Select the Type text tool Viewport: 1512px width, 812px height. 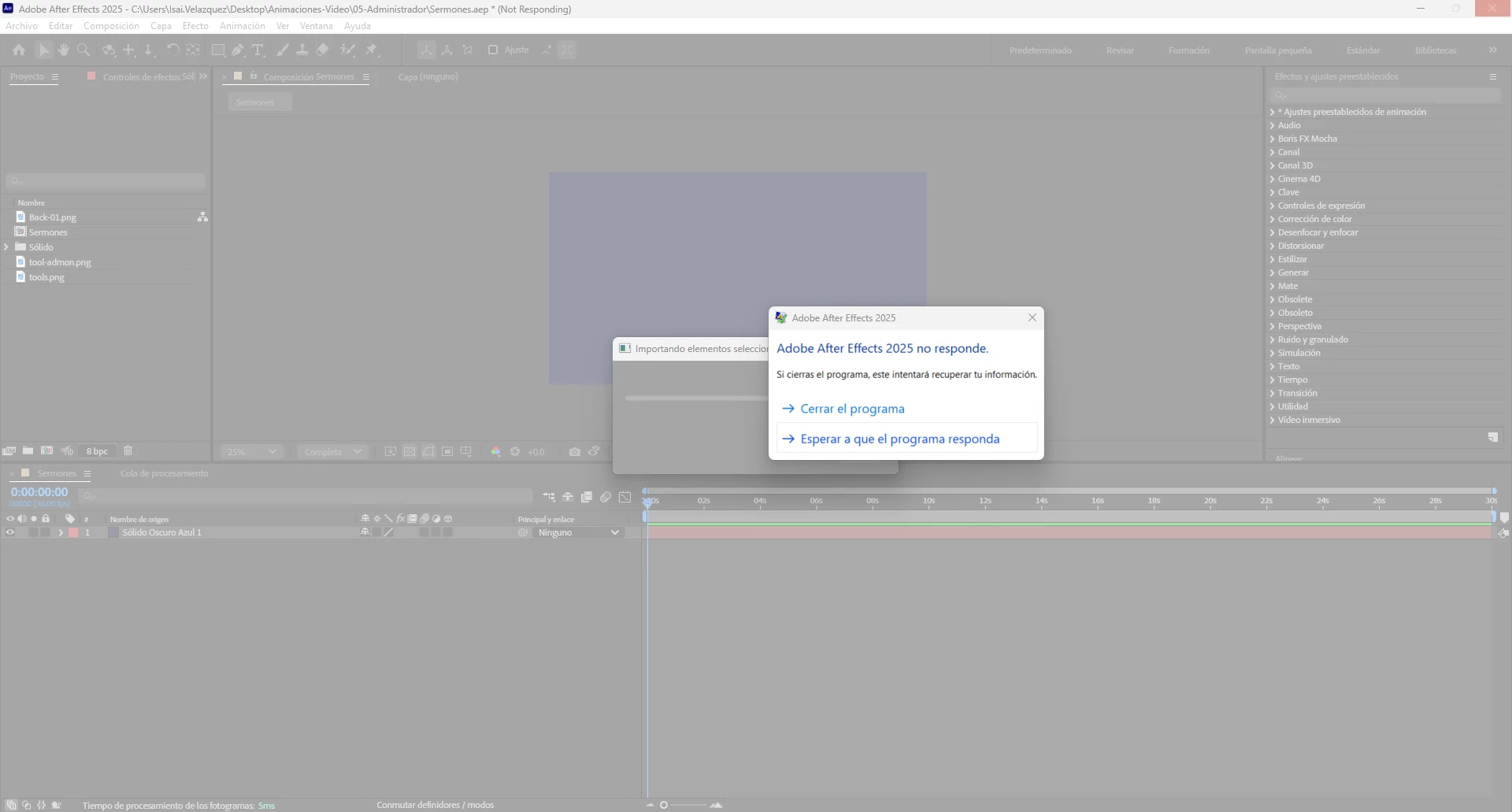click(x=258, y=50)
